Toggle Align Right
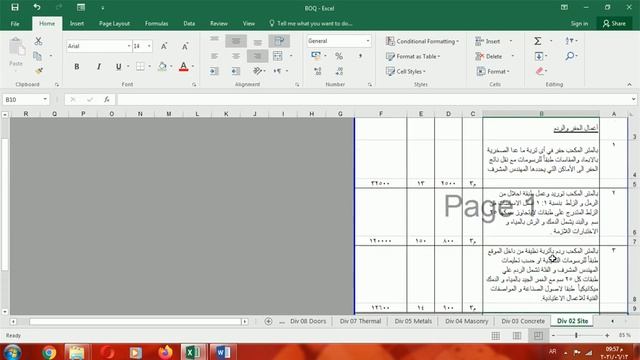This screenshot has width=640, height=360. click(257, 56)
